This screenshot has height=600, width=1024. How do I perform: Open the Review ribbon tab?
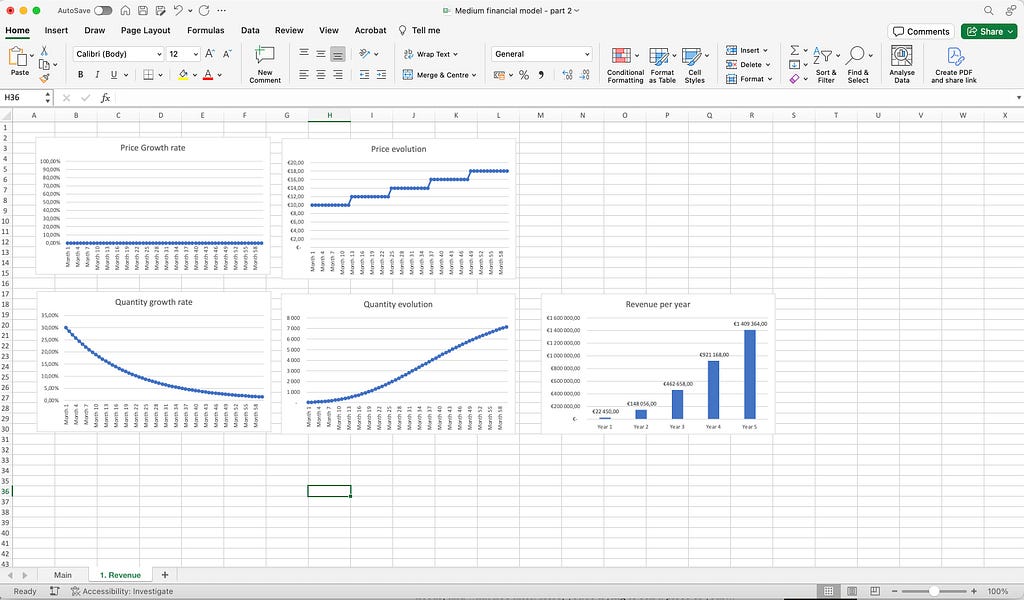(x=289, y=30)
